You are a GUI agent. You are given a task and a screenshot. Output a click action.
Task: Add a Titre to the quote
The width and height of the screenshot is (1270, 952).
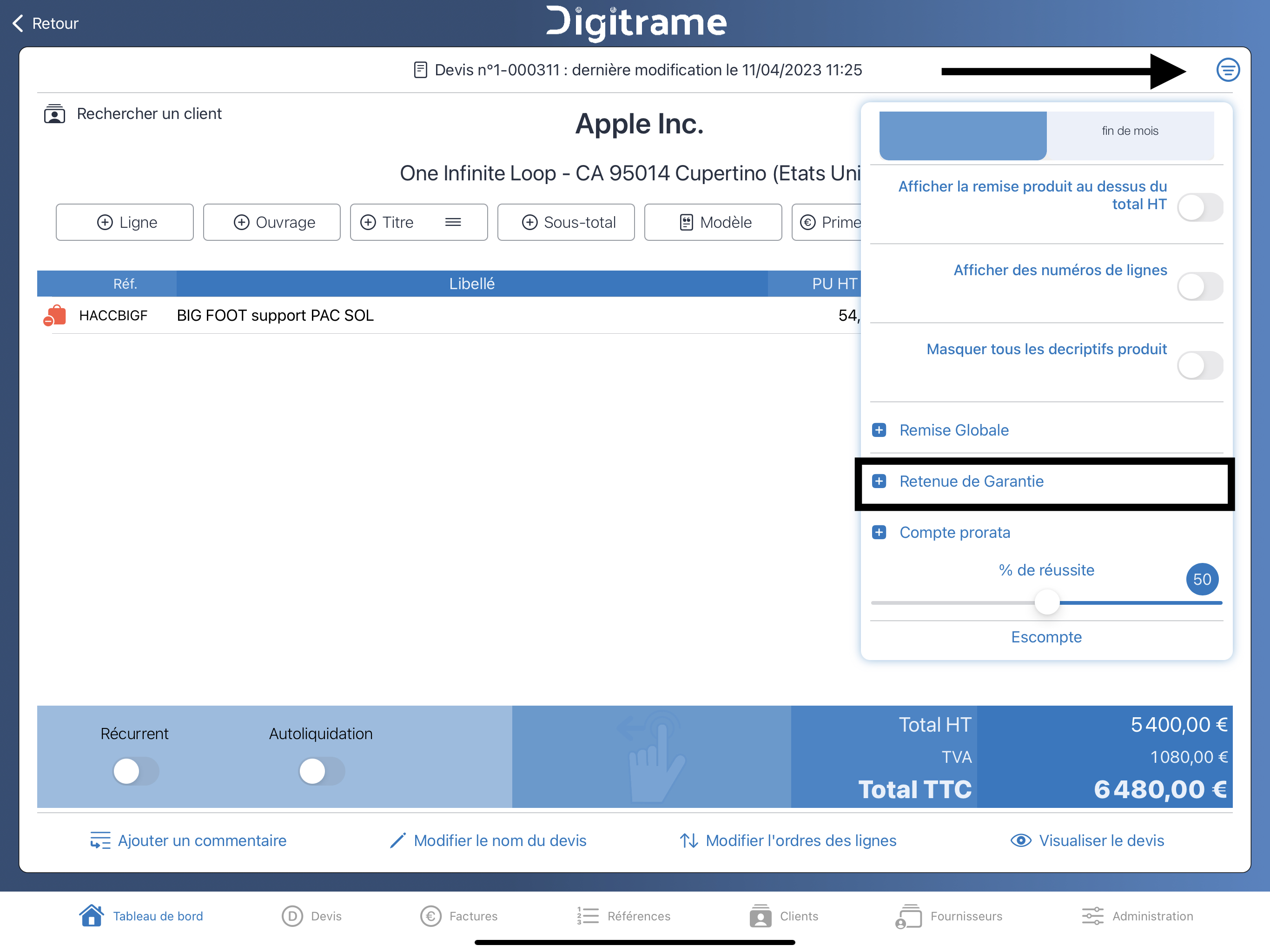coord(418,222)
